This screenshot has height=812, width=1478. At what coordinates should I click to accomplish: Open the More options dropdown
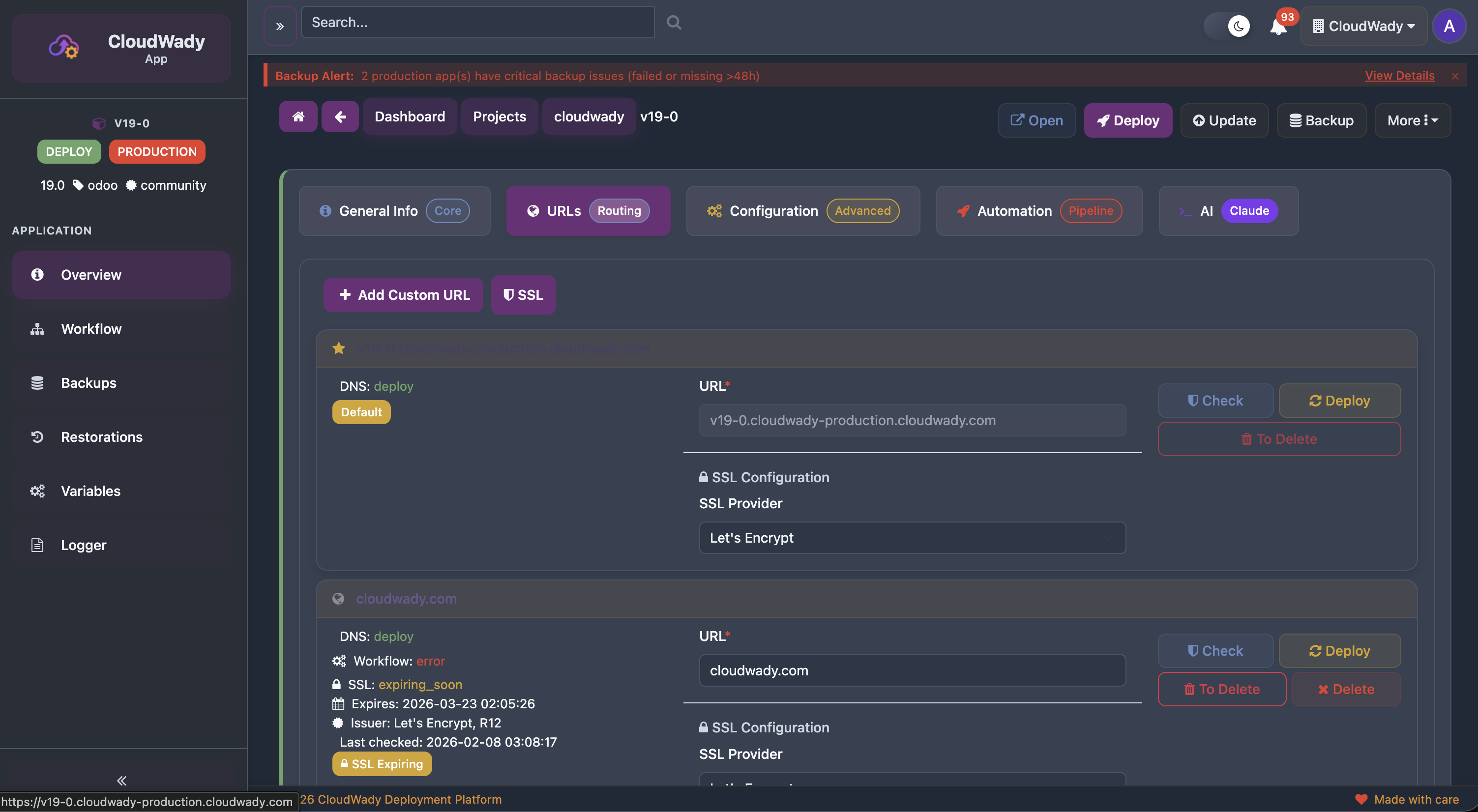(x=1412, y=120)
